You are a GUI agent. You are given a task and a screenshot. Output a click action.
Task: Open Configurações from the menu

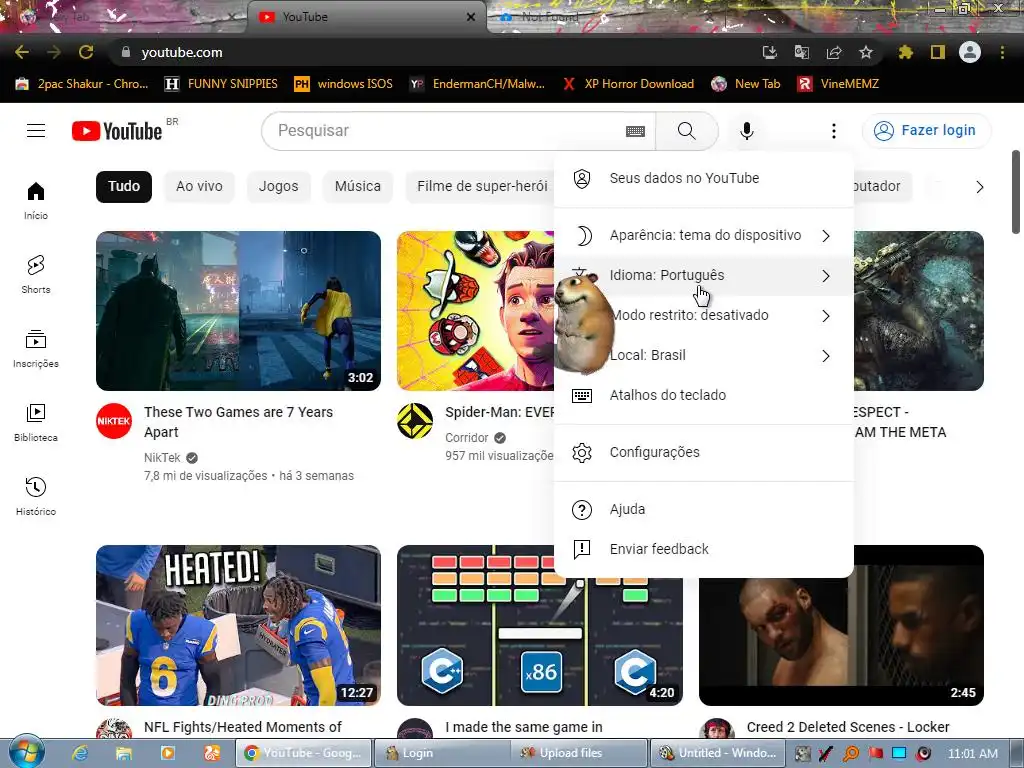pyautogui.click(x=703, y=453)
